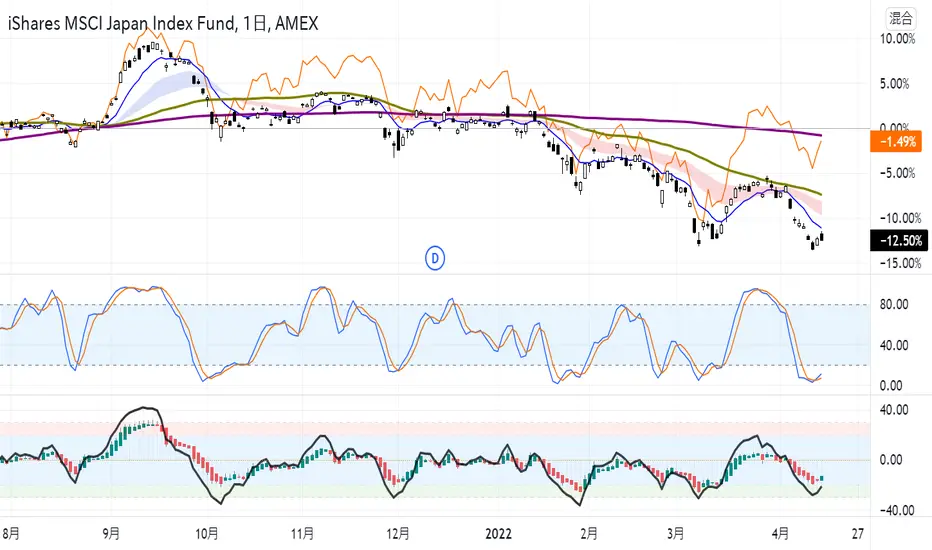
Task: Click the 27 date label on time axis
Action: click(857, 533)
